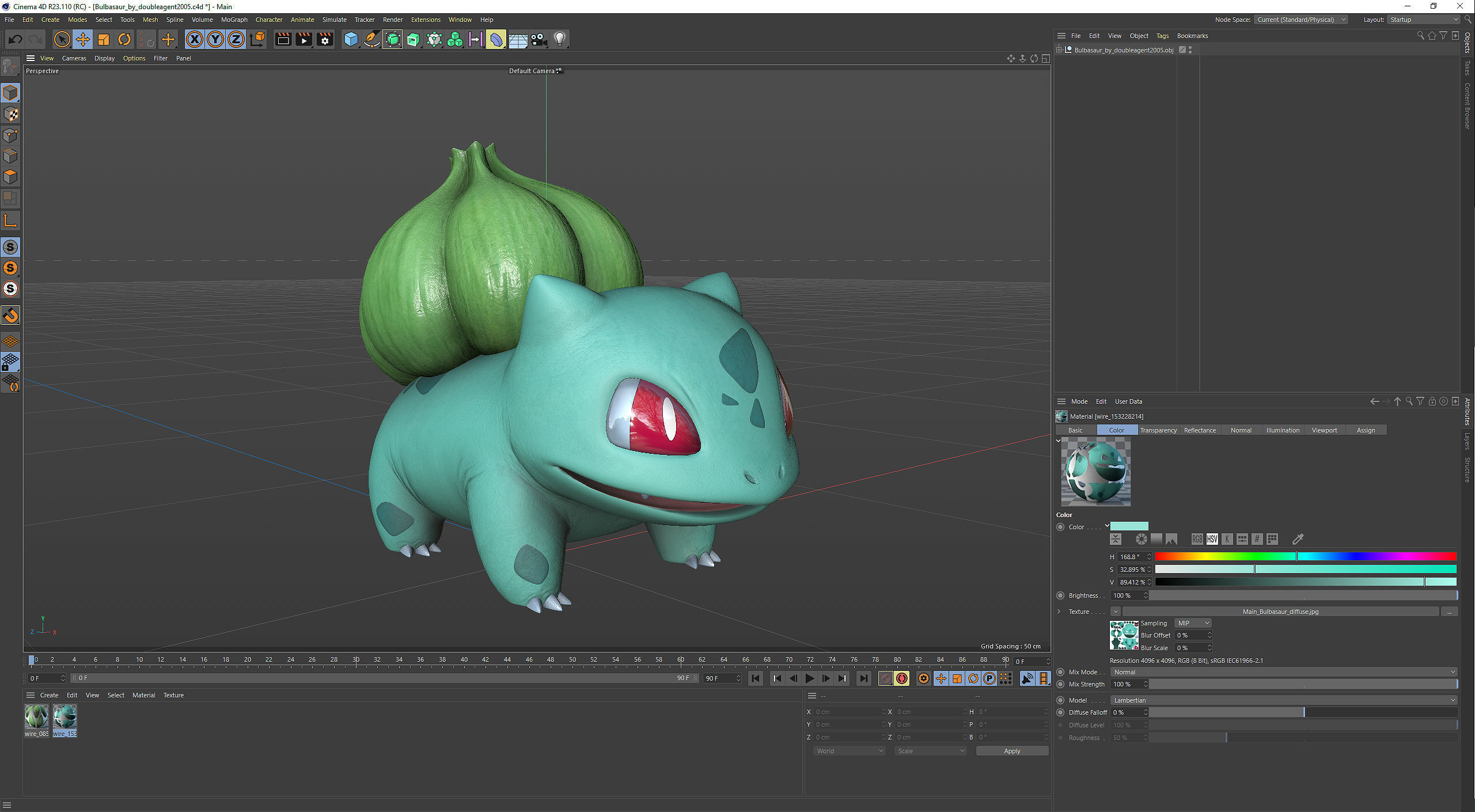Open World coordinate system dropdown
Viewport: 1475px width, 812px height.
click(849, 751)
